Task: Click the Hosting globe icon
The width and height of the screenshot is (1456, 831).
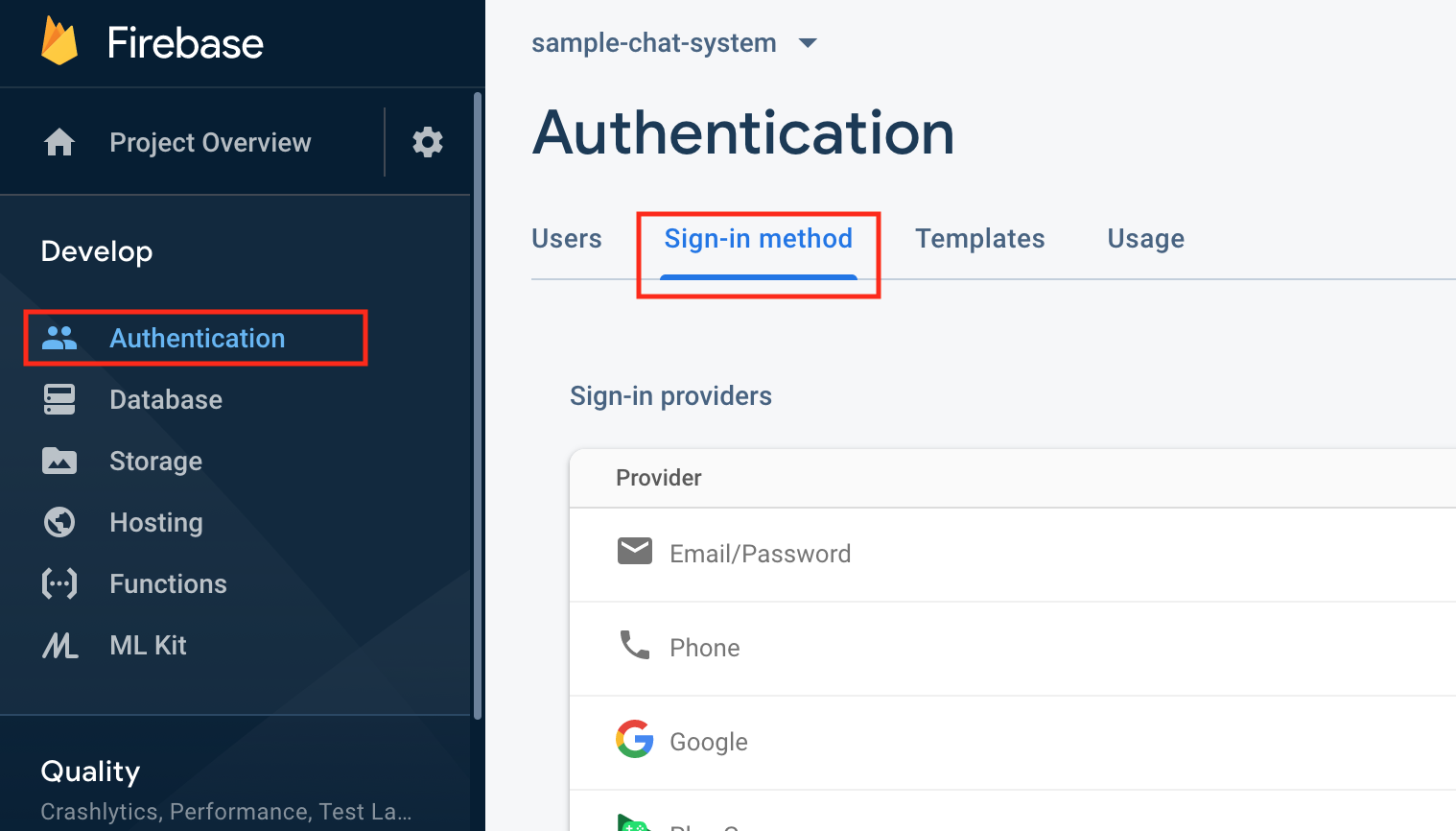Action: click(x=59, y=522)
